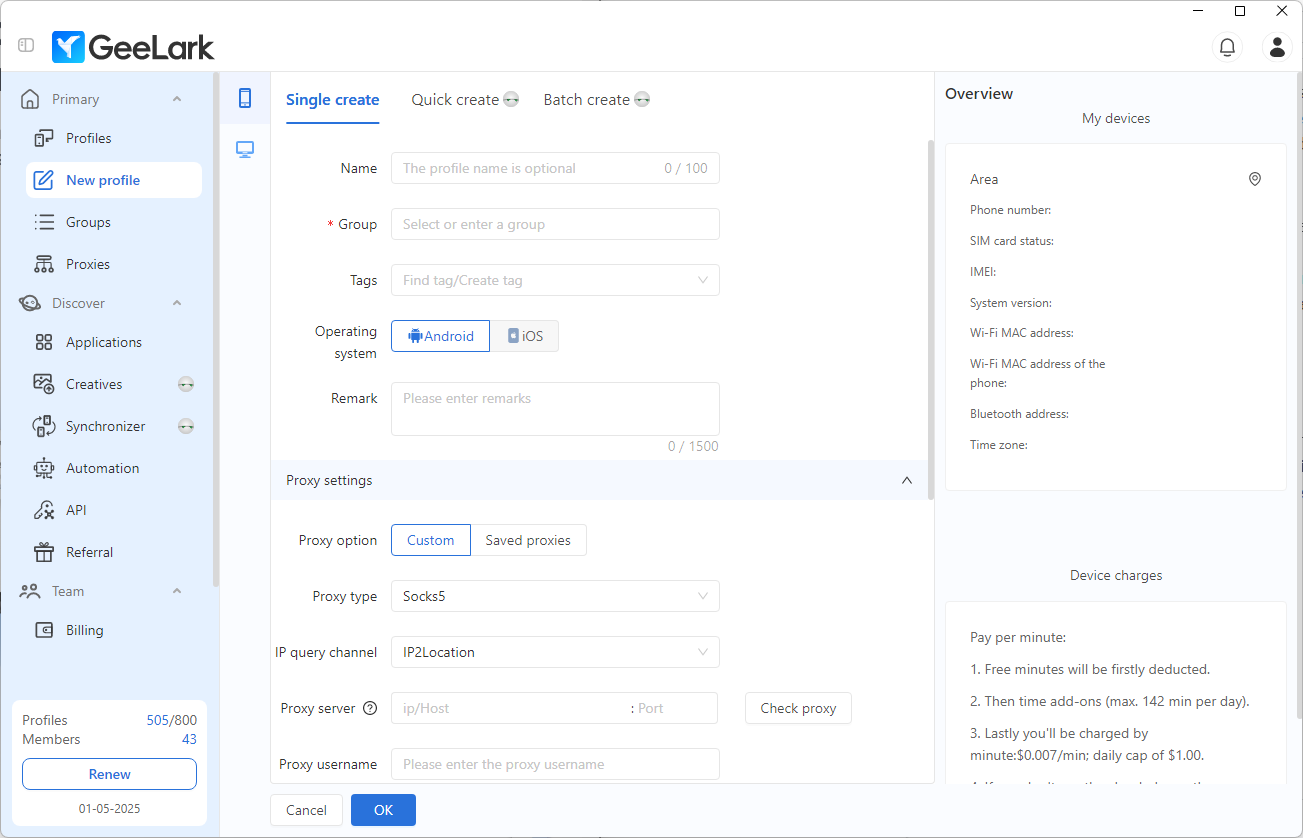Click the Applications grid icon
This screenshot has height=838, width=1303.
[44, 342]
